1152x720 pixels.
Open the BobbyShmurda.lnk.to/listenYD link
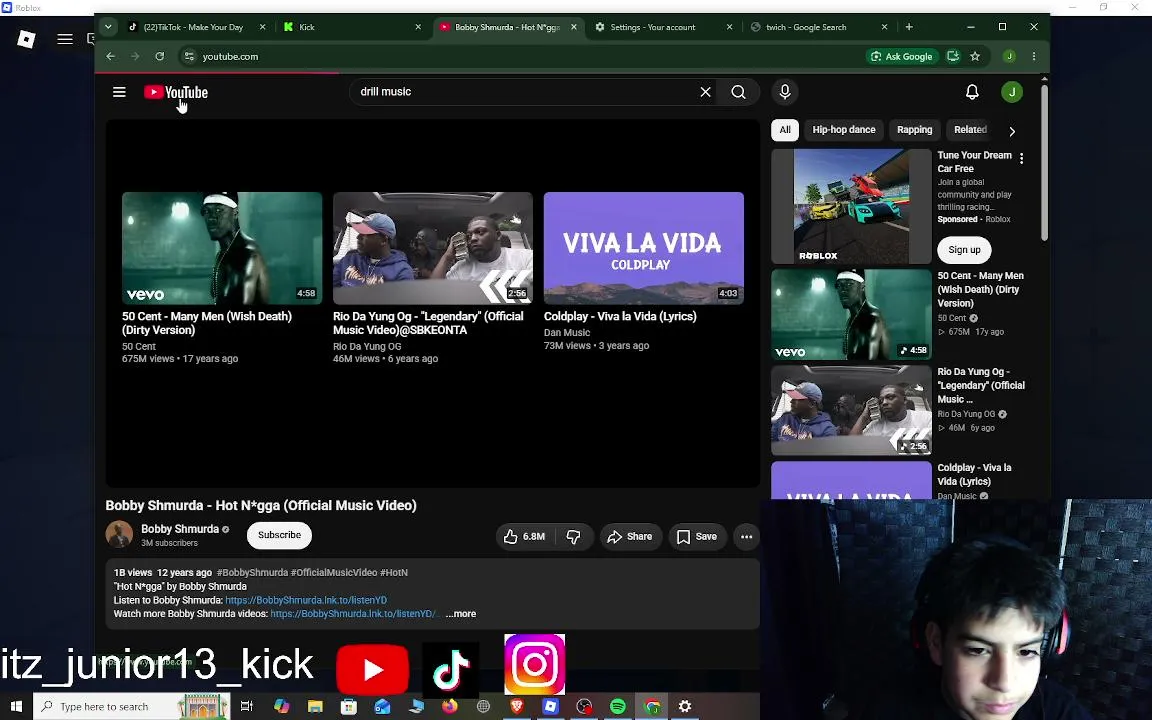[306, 600]
